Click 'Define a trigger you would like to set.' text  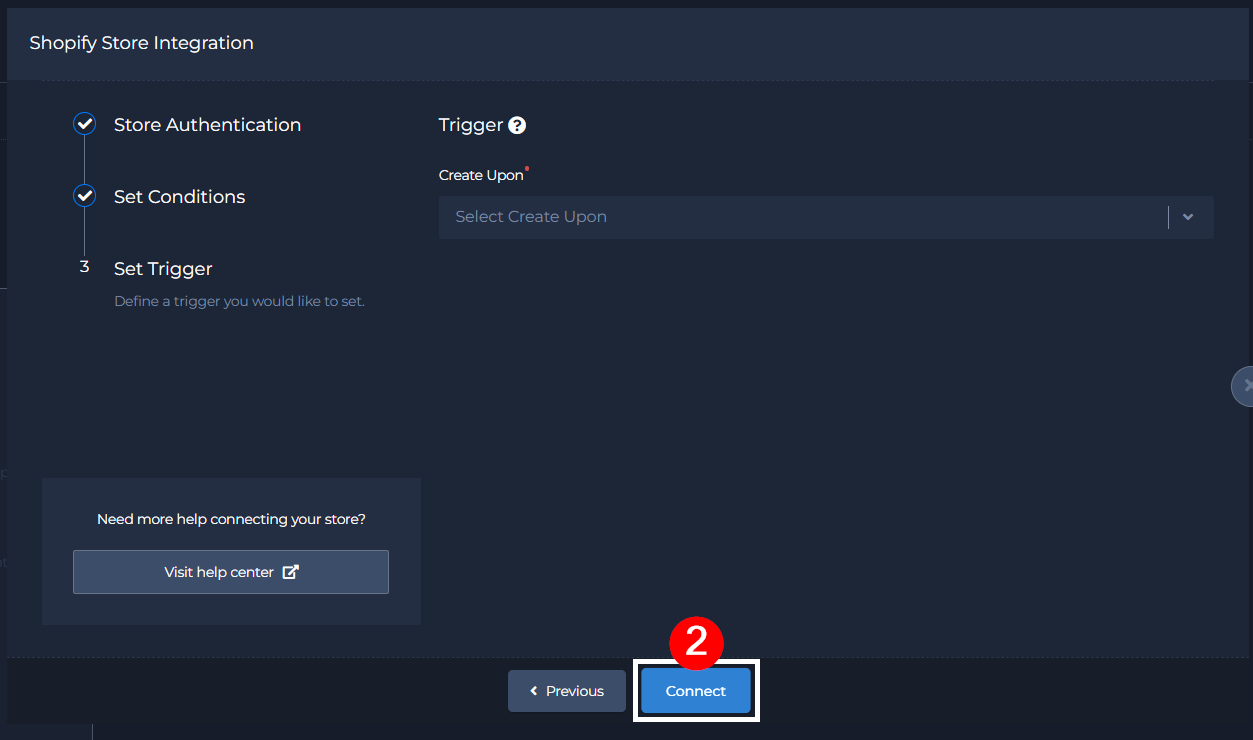tap(239, 301)
